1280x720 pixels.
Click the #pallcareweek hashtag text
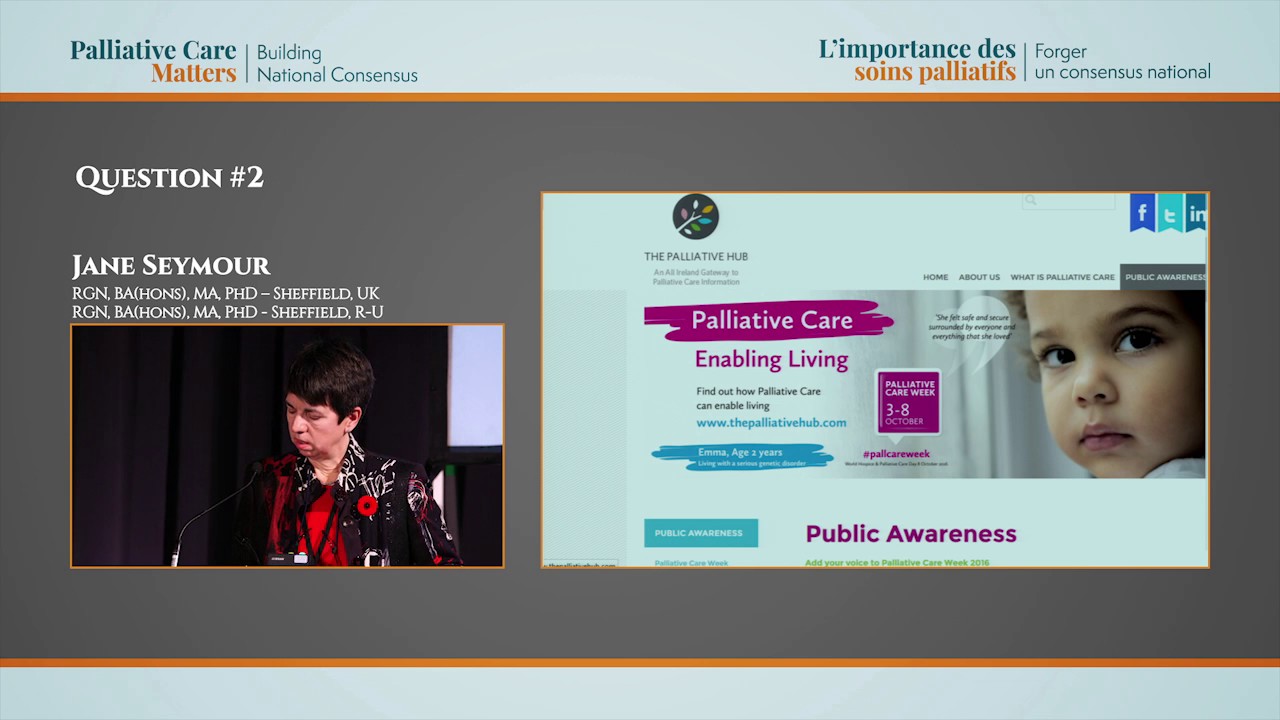896,454
